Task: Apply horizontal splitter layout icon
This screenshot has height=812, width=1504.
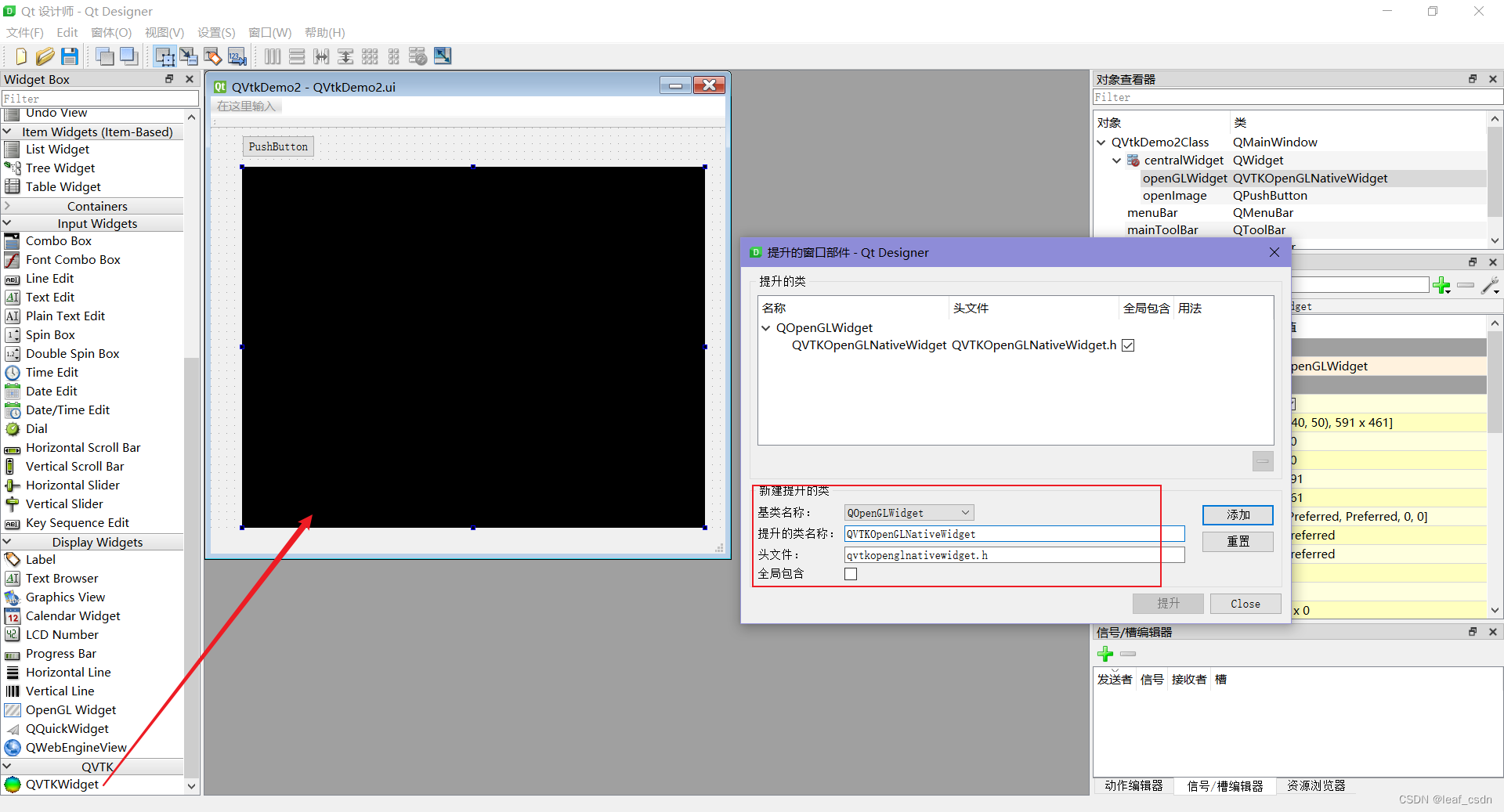Action: pos(321,56)
